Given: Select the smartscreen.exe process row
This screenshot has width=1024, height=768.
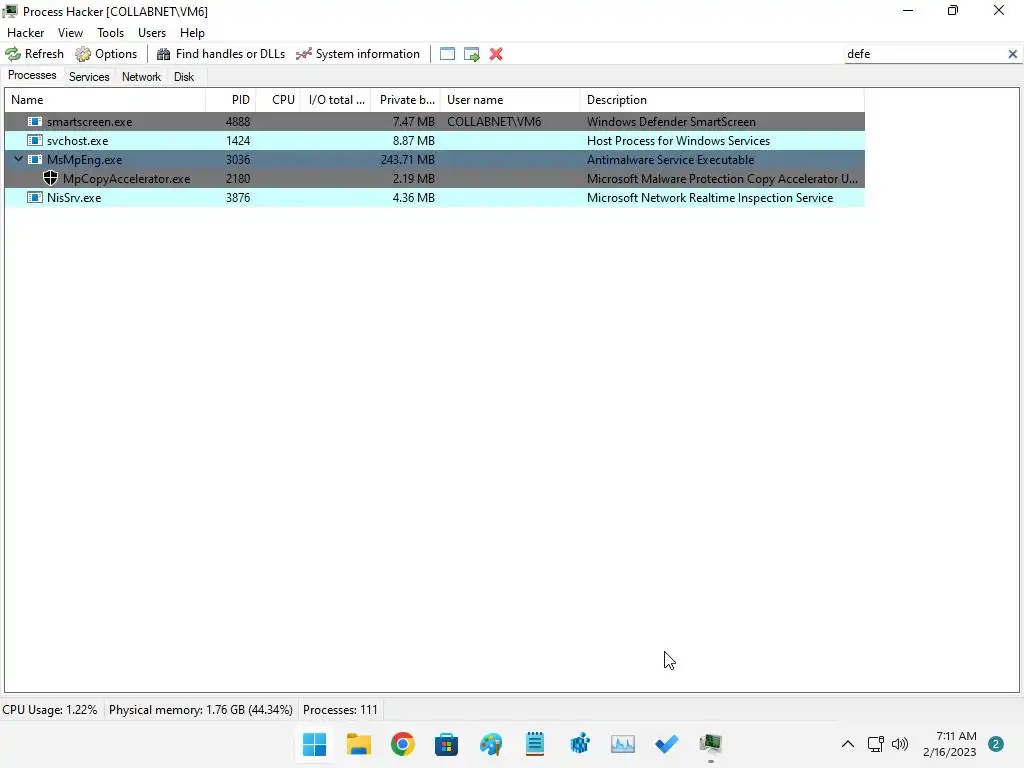Looking at the screenshot, I should (435, 121).
